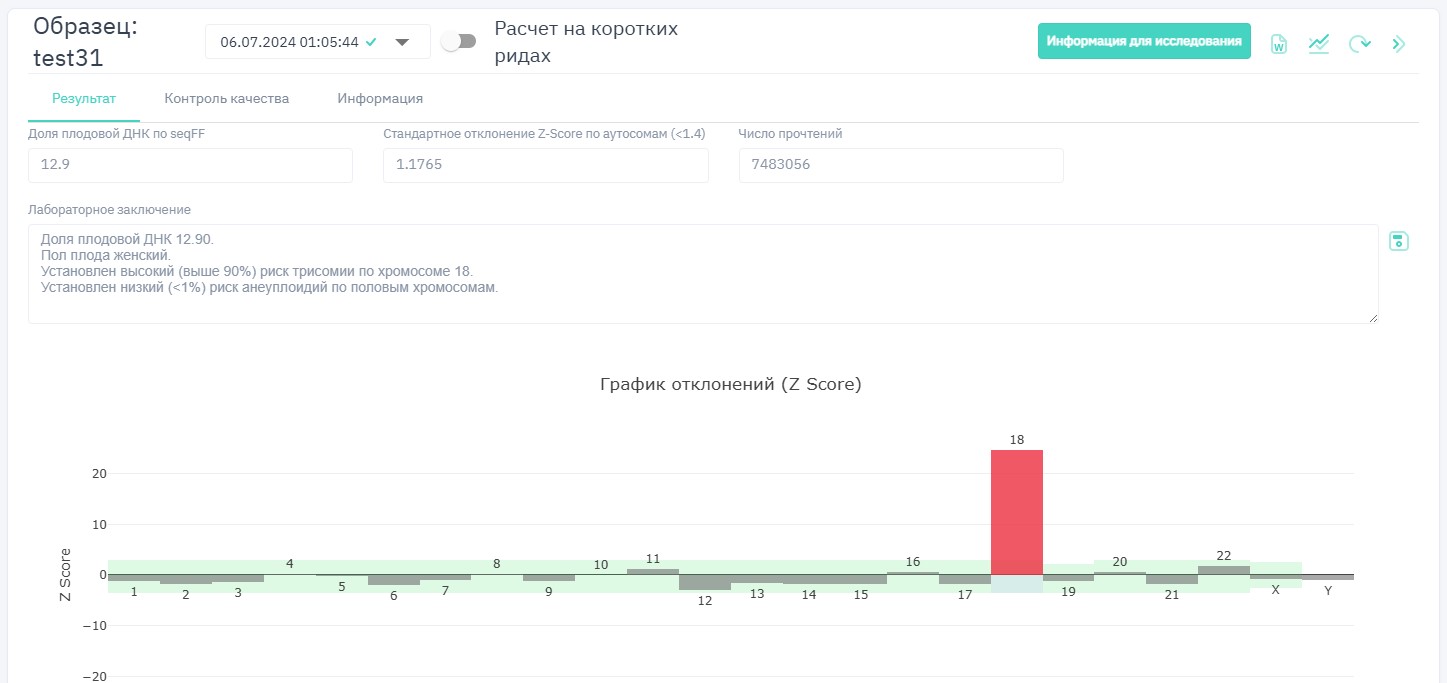Export report as Word document icon
Image resolution: width=1447 pixels, height=683 pixels.
point(1278,44)
